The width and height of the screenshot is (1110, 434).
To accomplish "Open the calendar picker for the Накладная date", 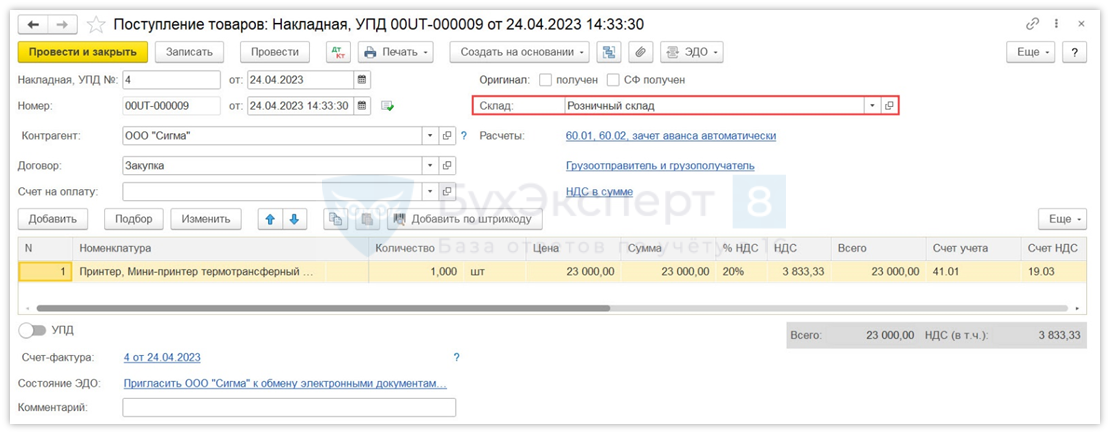I will click(362, 80).
